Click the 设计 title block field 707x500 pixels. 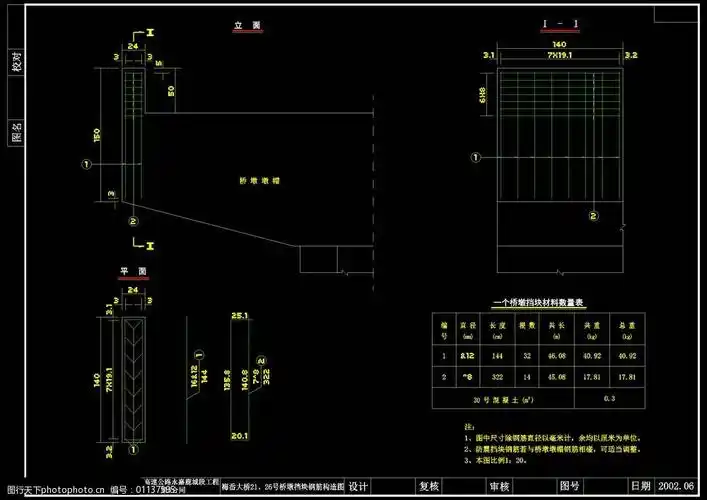click(x=358, y=486)
